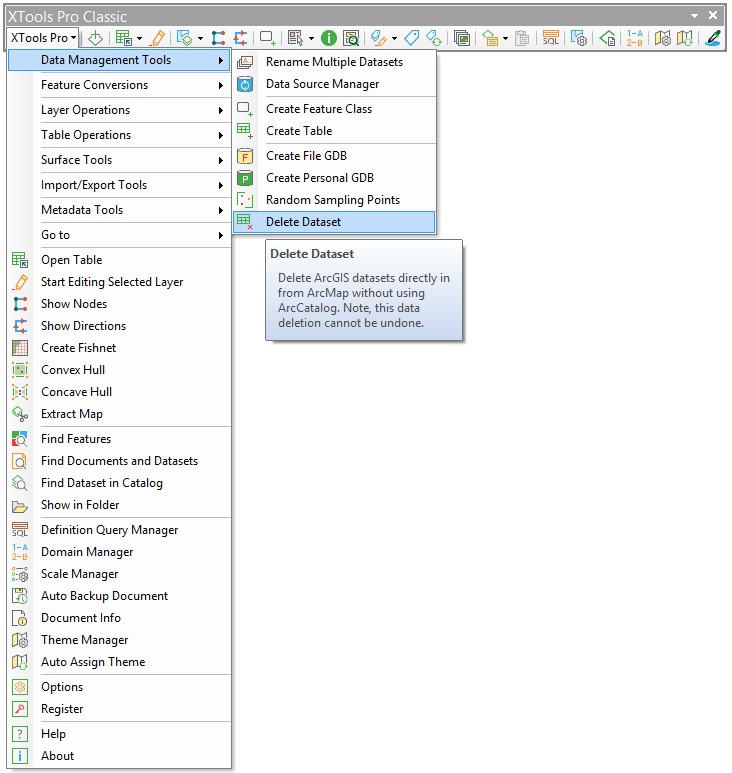
Task: Click the Create Table grid-plus icon
Action: tap(245, 131)
